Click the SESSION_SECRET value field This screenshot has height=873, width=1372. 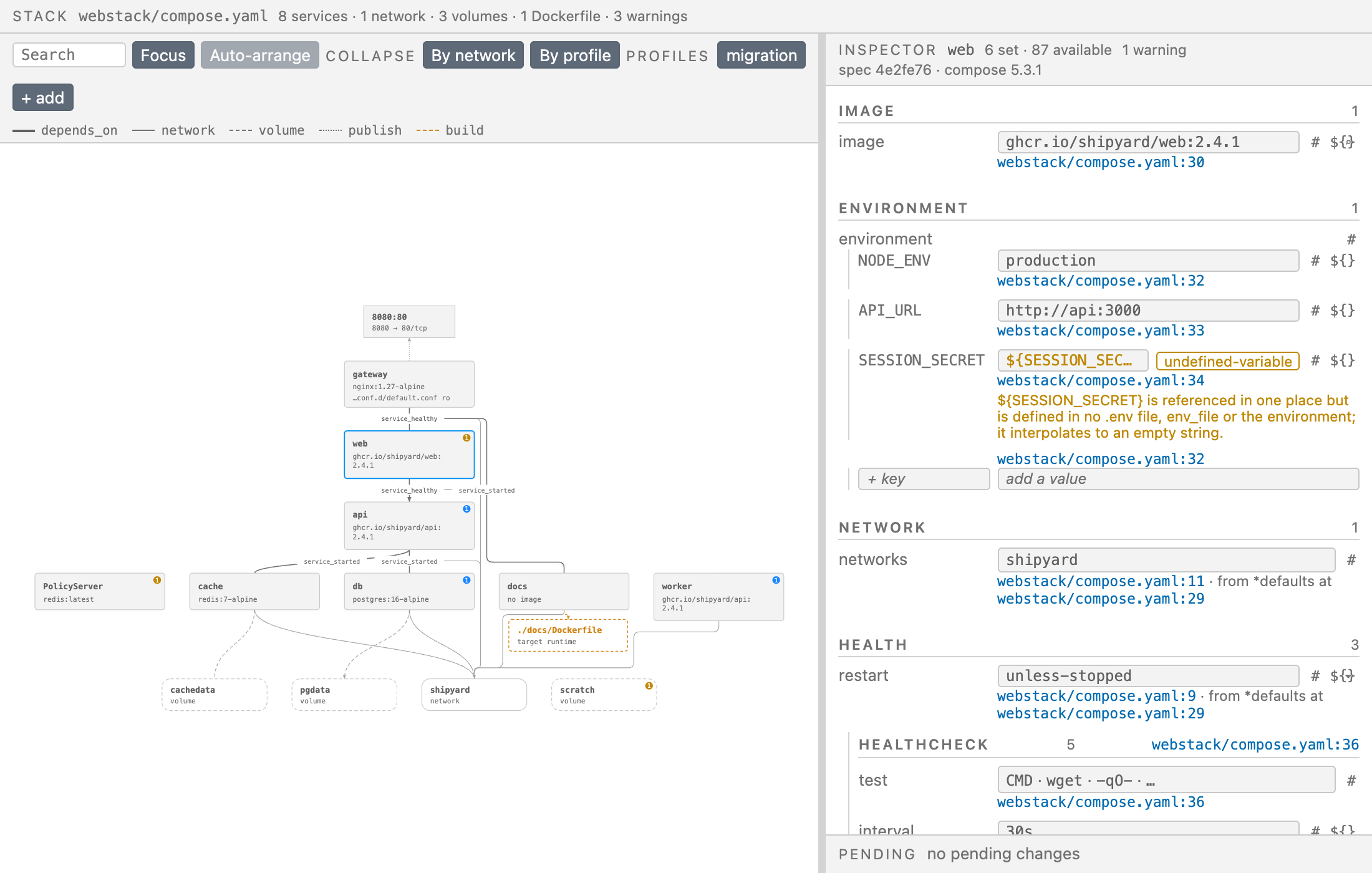pos(1073,360)
